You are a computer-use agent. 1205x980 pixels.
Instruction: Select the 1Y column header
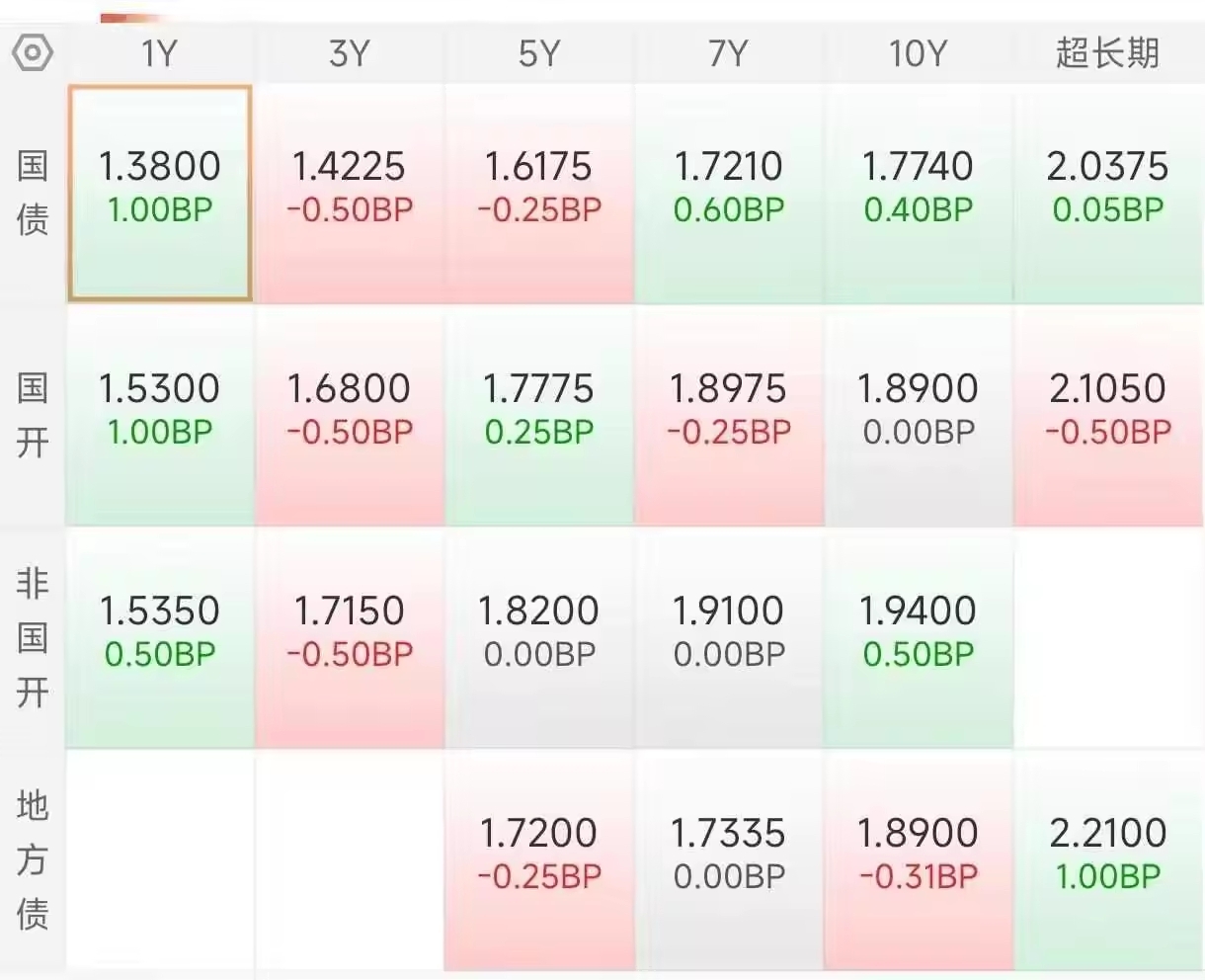point(159,53)
